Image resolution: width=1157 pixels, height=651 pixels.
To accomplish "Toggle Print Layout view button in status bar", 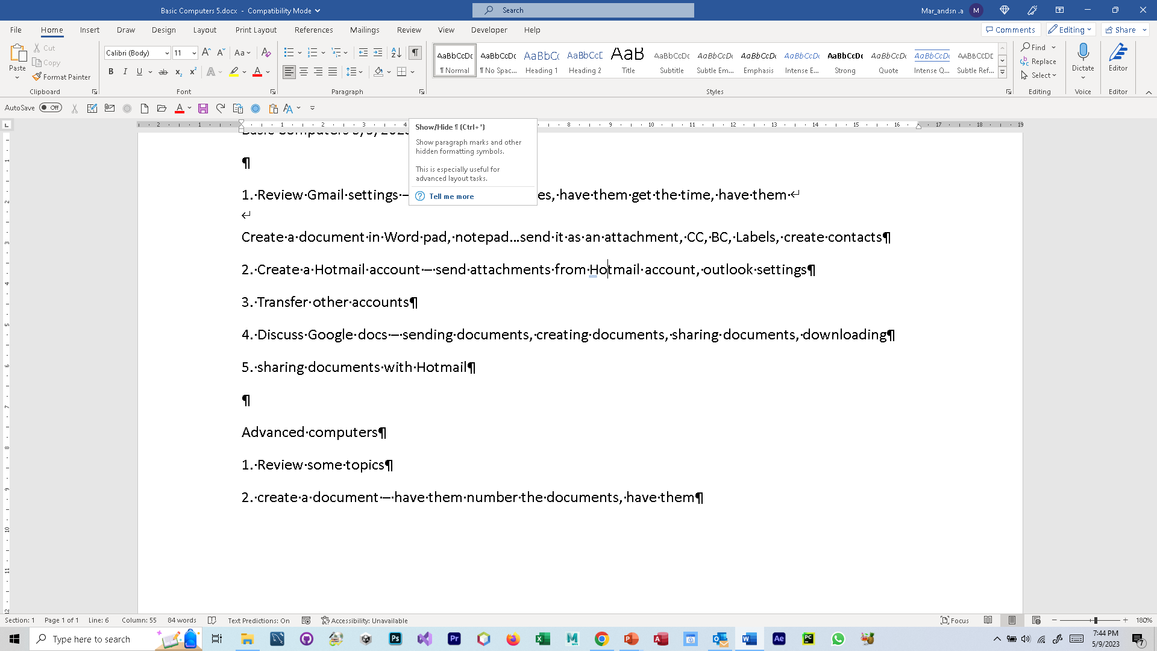I will pos(1012,620).
